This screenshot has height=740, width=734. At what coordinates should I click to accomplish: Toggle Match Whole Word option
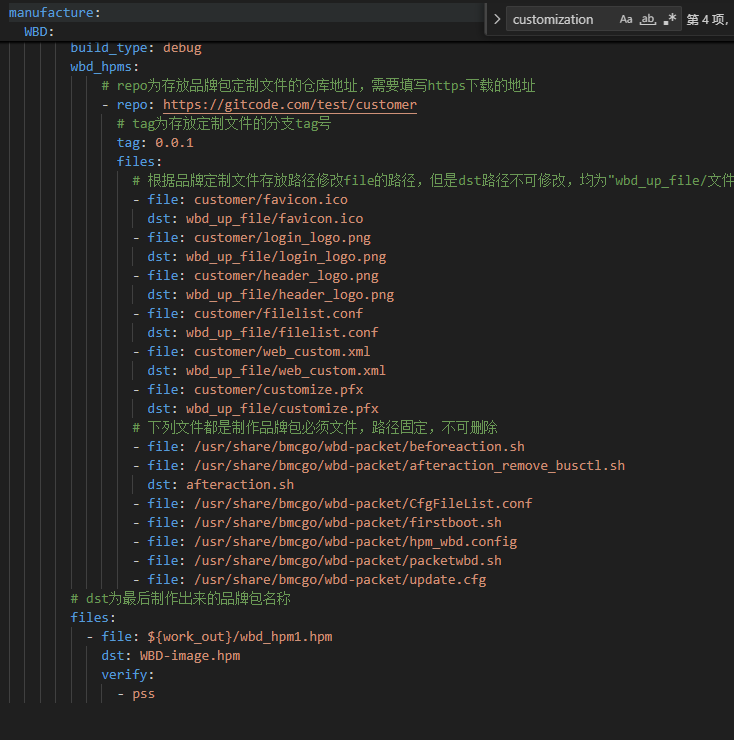[x=648, y=19]
